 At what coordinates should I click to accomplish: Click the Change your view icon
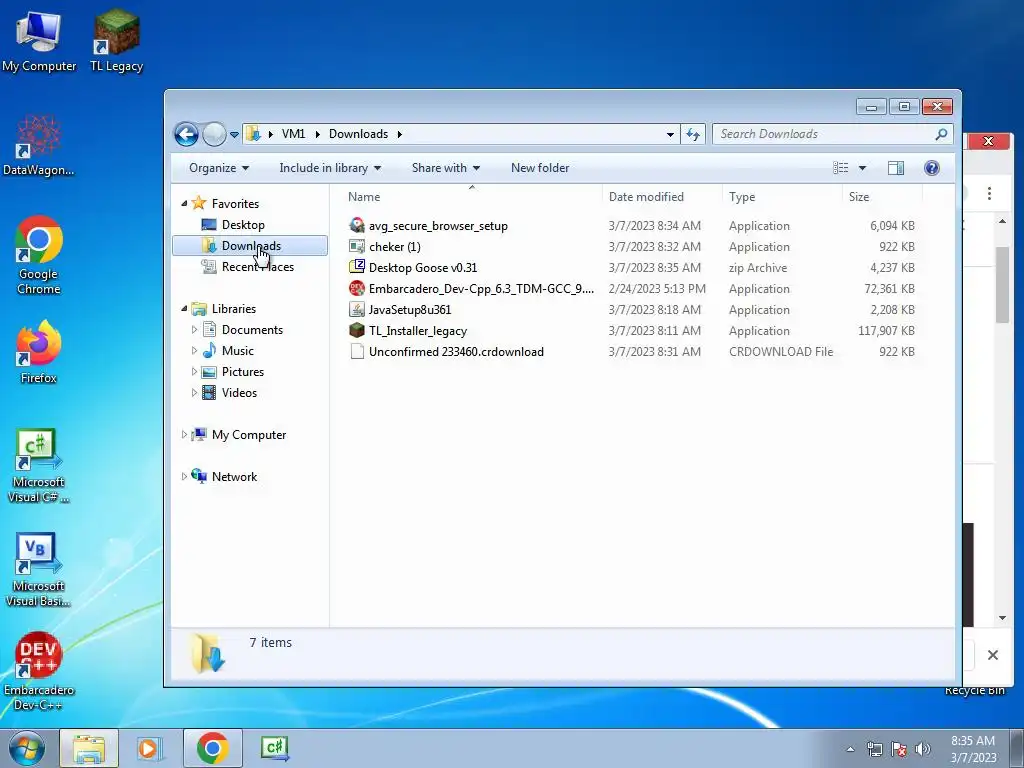pyautogui.click(x=840, y=168)
